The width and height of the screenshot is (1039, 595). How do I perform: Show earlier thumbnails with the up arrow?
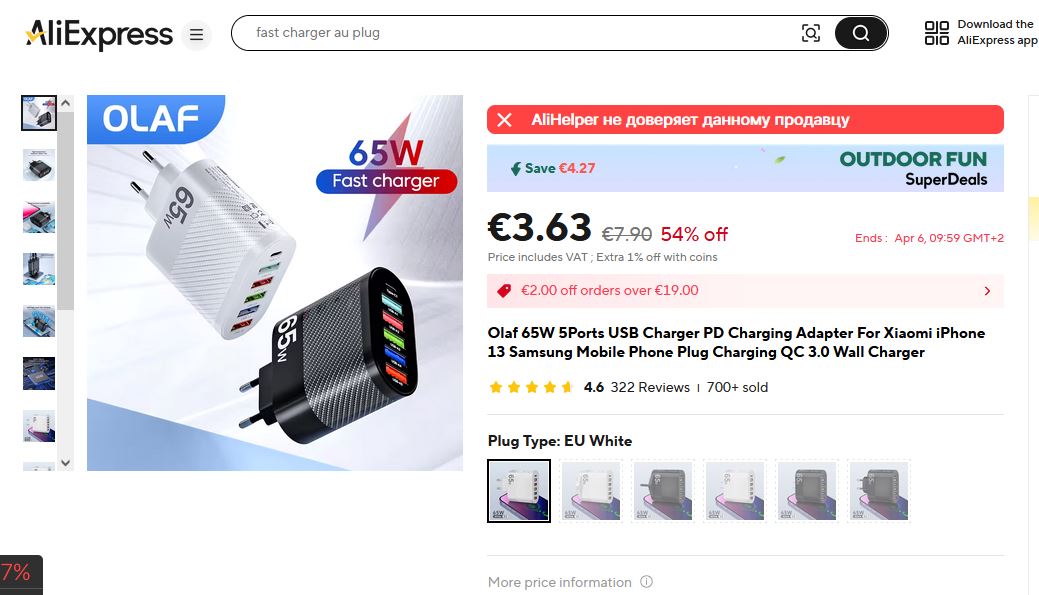click(x=65, y=103)
